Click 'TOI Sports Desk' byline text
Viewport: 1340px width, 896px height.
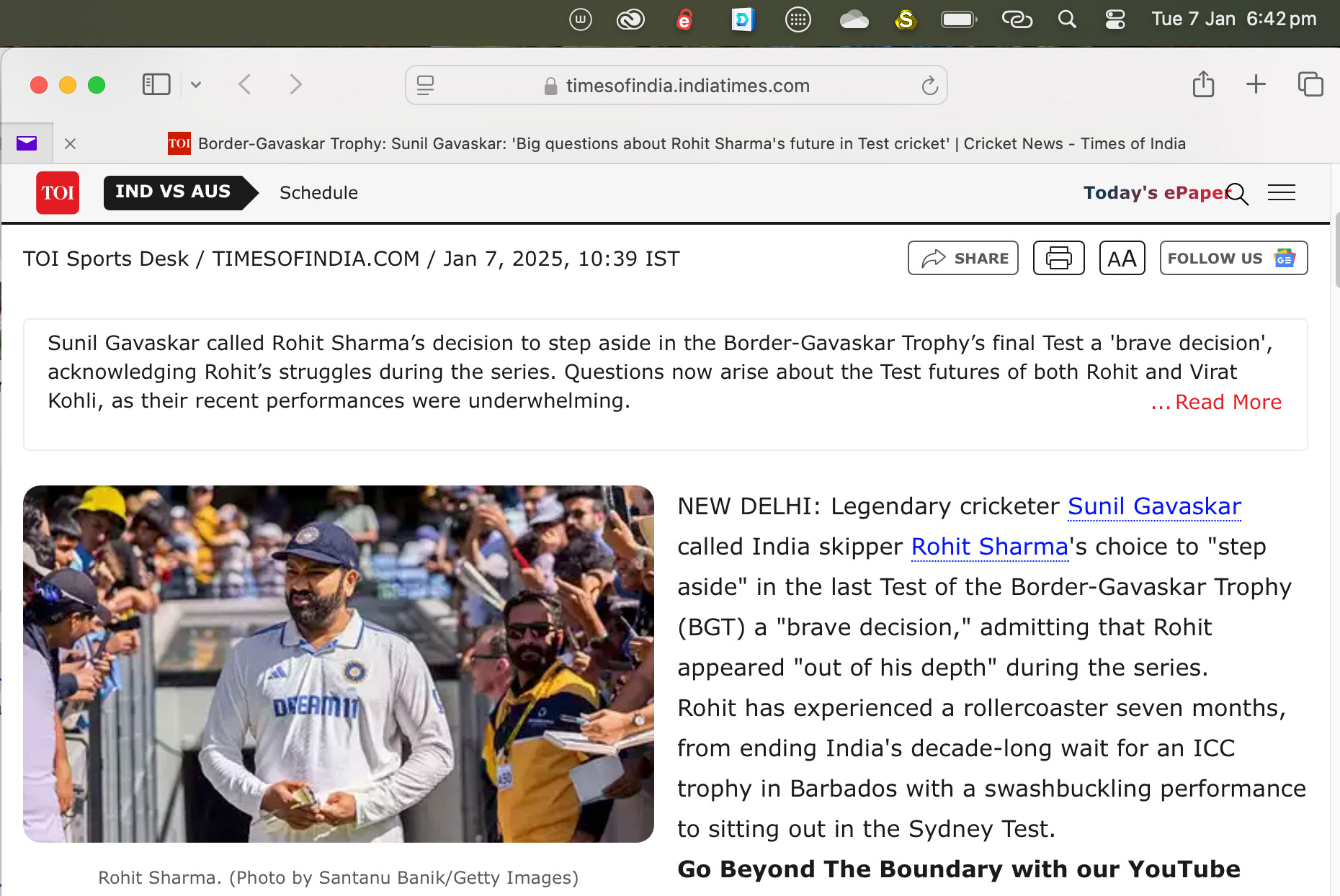tap(106, 259)
